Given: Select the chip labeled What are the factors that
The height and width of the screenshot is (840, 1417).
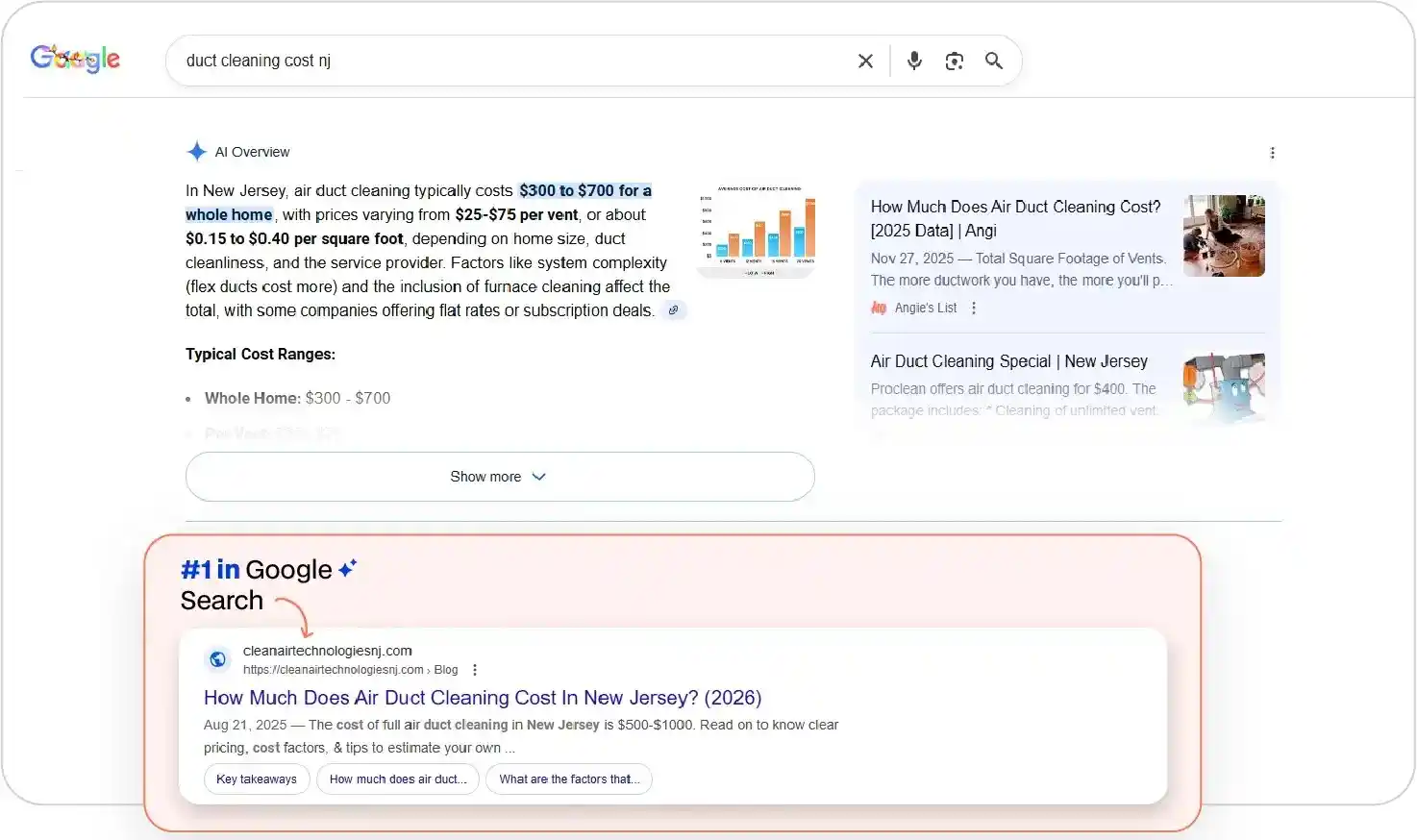Looking at the screenshot, I should coord(568,778).
